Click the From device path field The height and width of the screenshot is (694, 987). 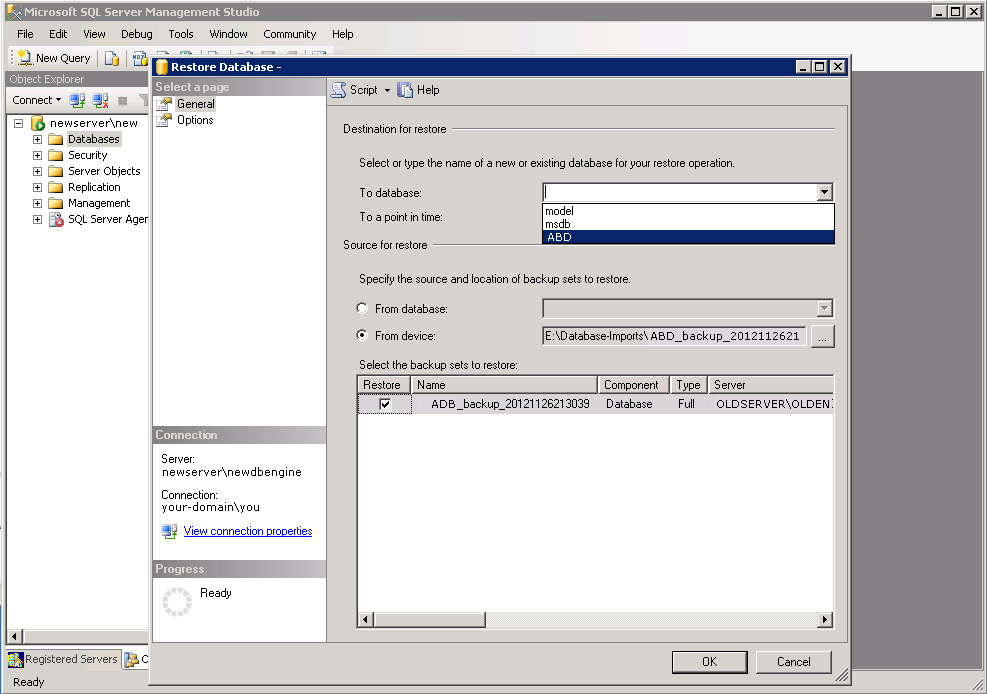[x=674, y=336]
